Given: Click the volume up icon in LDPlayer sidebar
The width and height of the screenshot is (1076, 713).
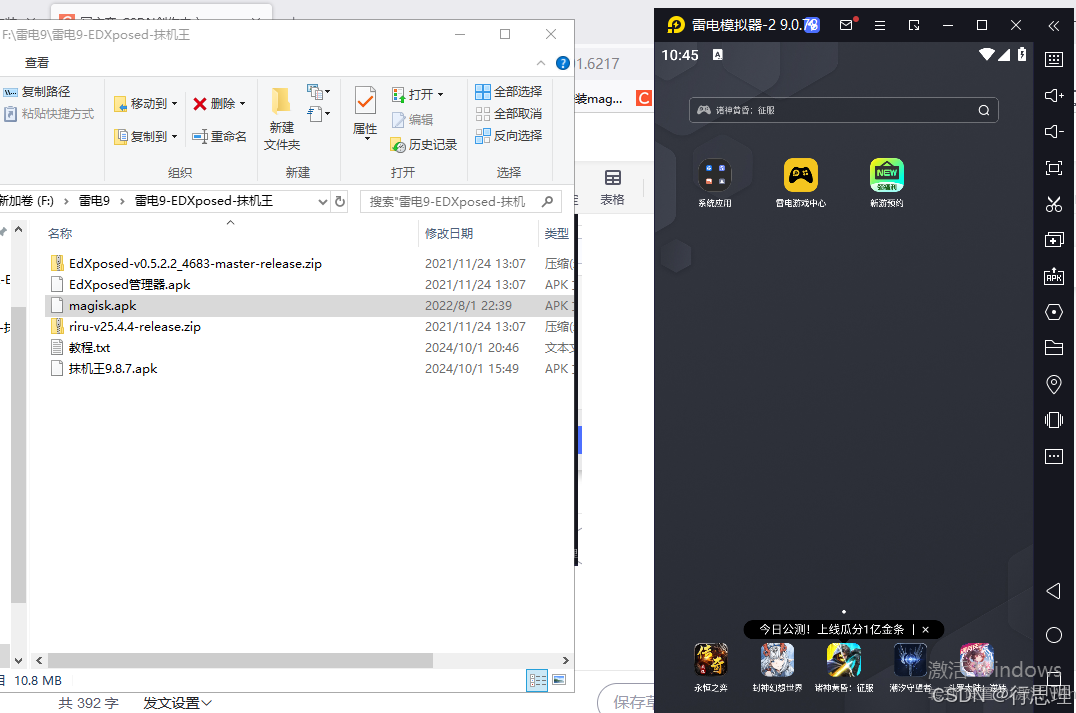Looking at the screenshot, I should (1053, 95).
